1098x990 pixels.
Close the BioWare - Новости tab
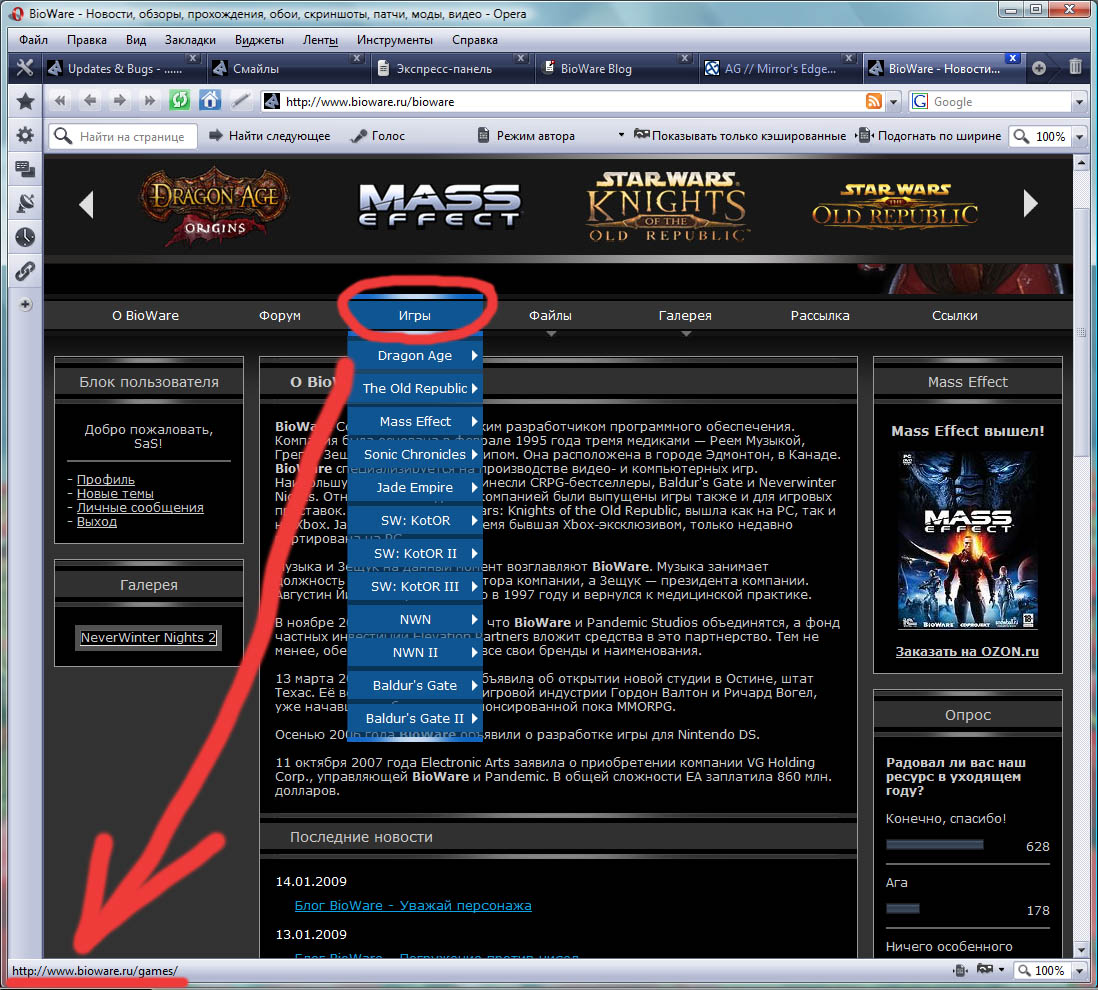(x=1013, y=58)
